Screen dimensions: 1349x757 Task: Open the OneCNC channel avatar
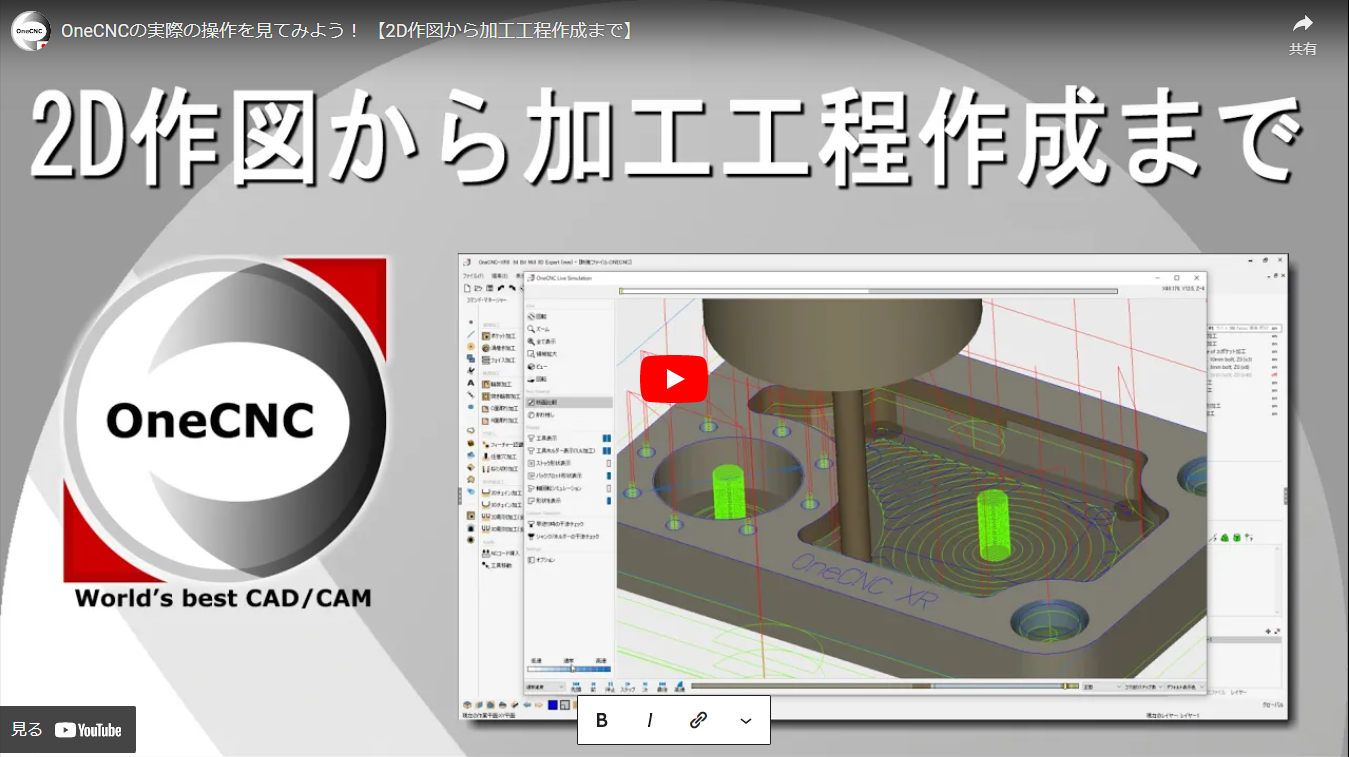(31, 31)
